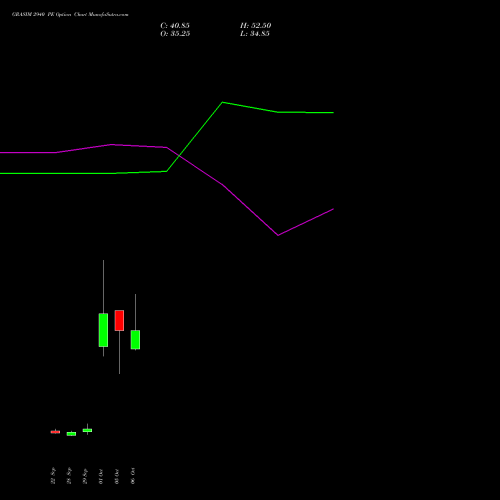This screenshot has width=500, height=500.
Task: Select the small green candle above 28 Sep
Action: click(x=71, y=434)
